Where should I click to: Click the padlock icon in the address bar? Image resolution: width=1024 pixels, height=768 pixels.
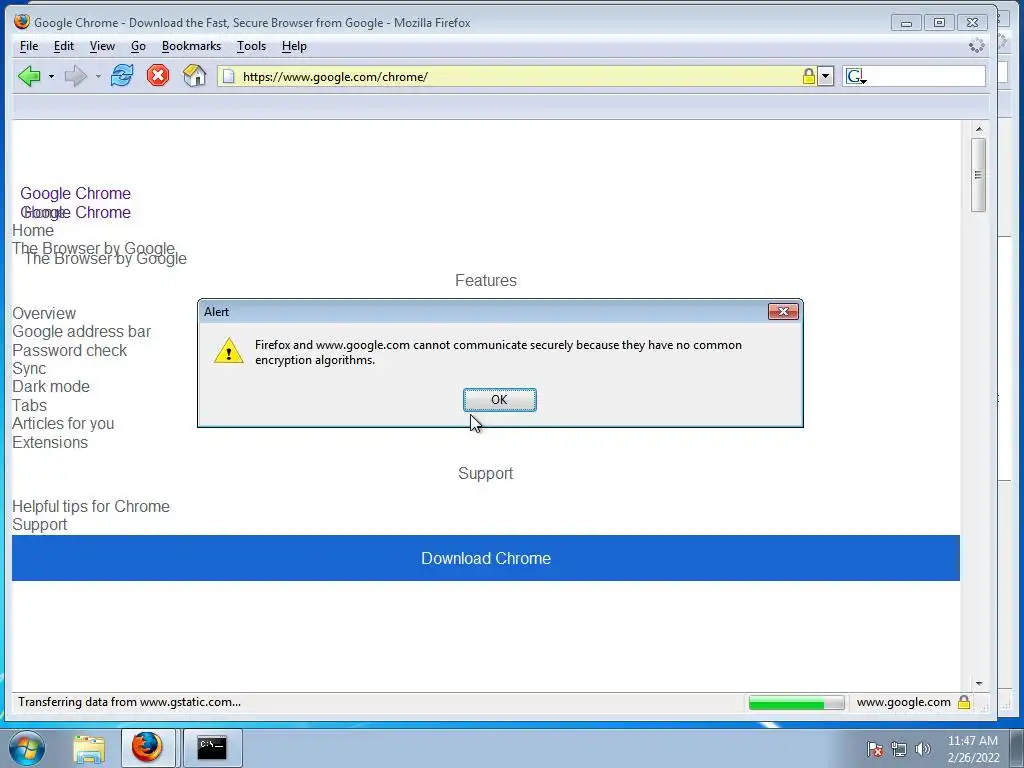(808, 76)
